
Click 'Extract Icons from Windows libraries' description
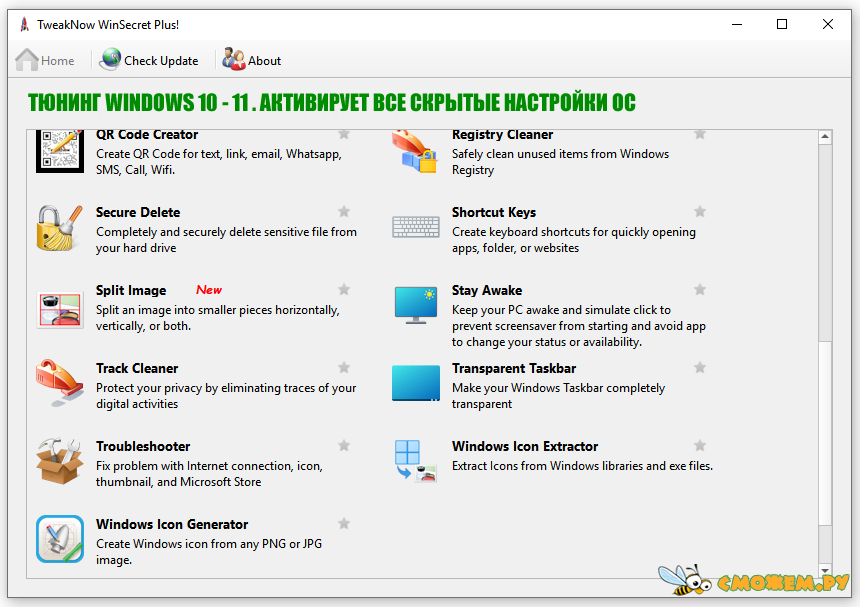(582, 466)
